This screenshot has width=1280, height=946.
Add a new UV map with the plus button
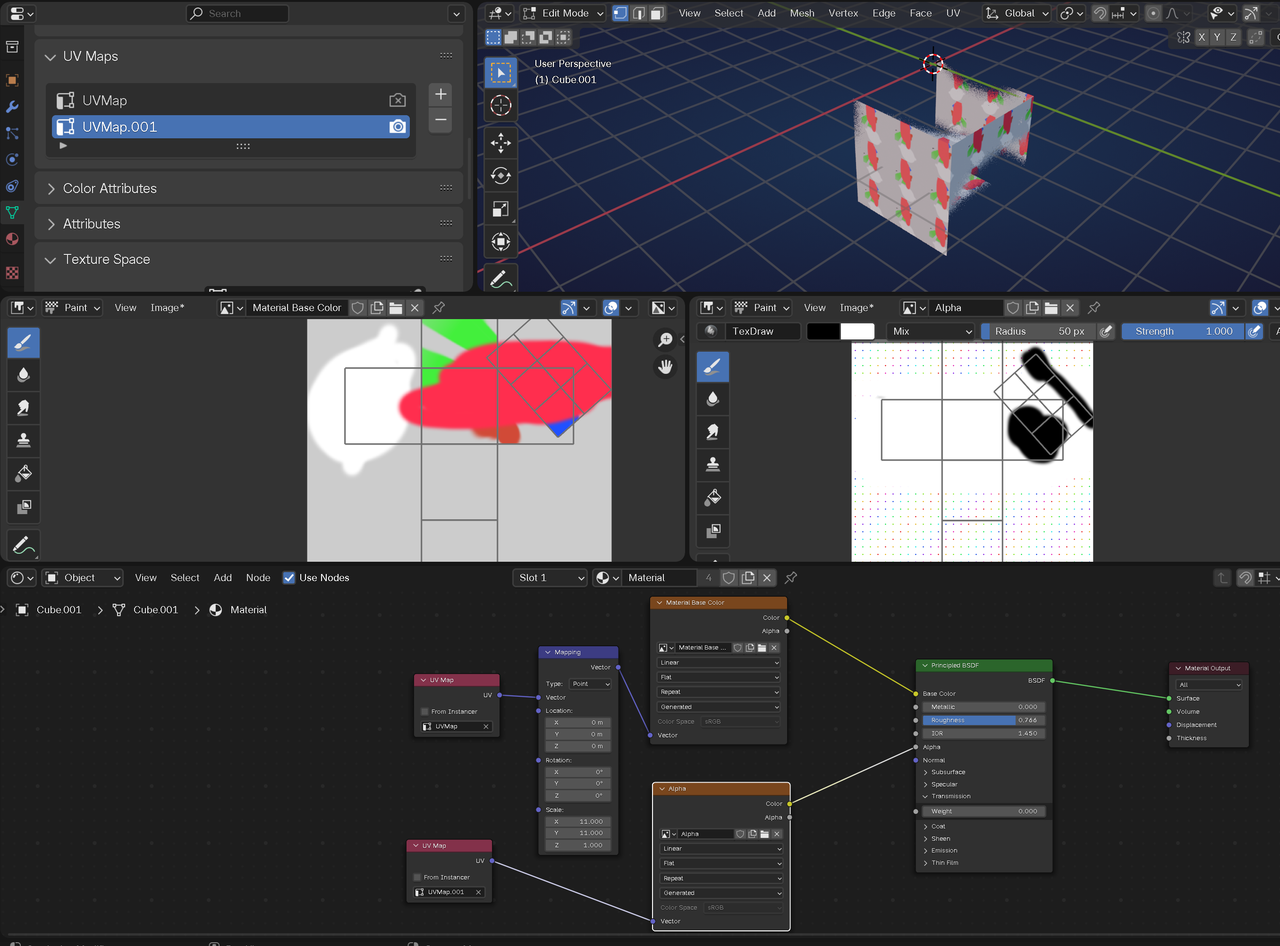pyautogui.click(x=440, y=93)
